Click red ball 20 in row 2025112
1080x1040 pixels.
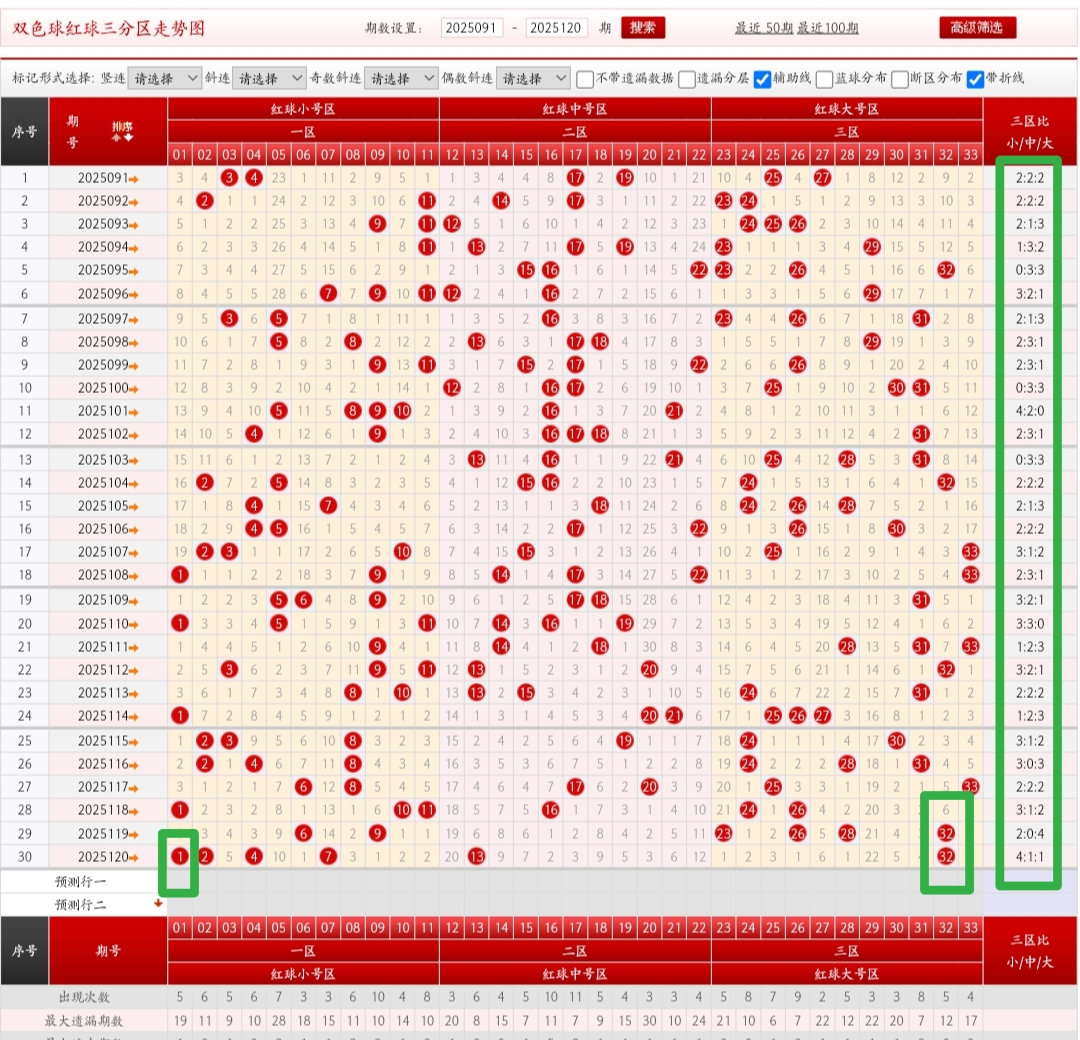(649, 669)
